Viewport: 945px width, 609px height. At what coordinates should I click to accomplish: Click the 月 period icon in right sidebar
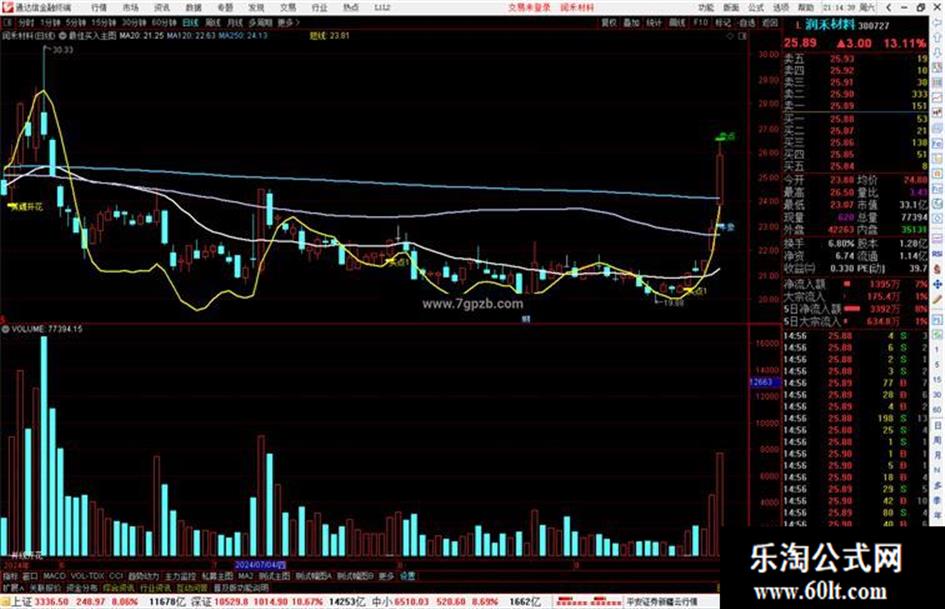(x=937, y=456)
